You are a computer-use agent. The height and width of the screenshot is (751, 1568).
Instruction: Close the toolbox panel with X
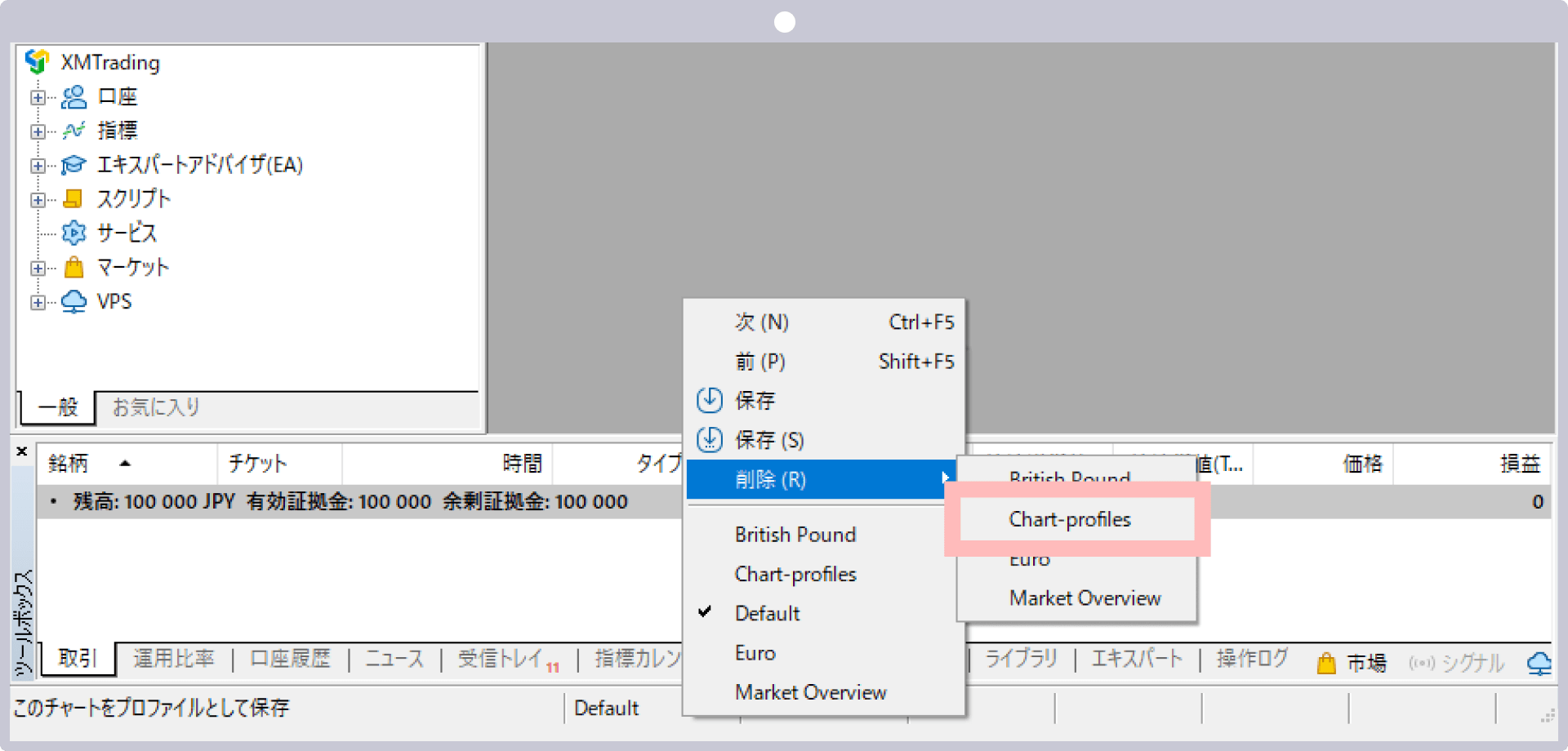(x=22, y=451)
